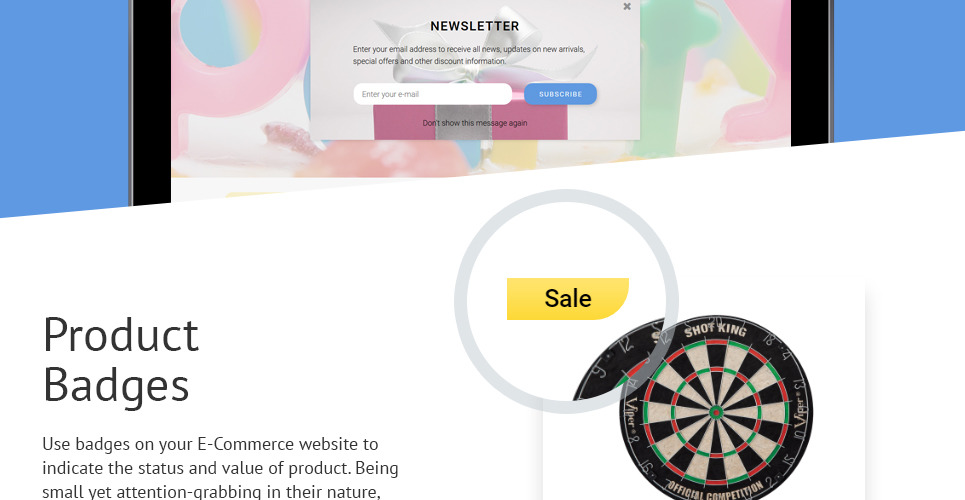Click the word Badges in heading
Image resolution: width=965 pixels, height=500 pixels.
tap(116, 384)
